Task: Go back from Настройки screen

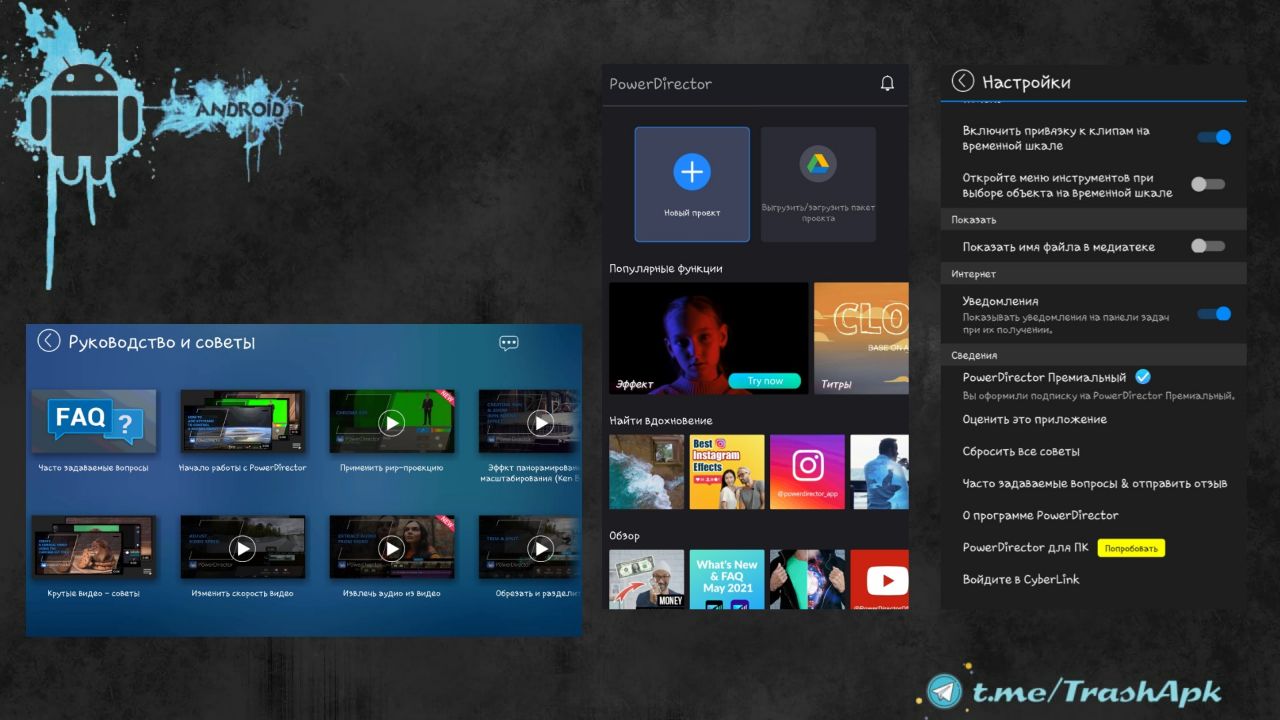Action: 962,82
